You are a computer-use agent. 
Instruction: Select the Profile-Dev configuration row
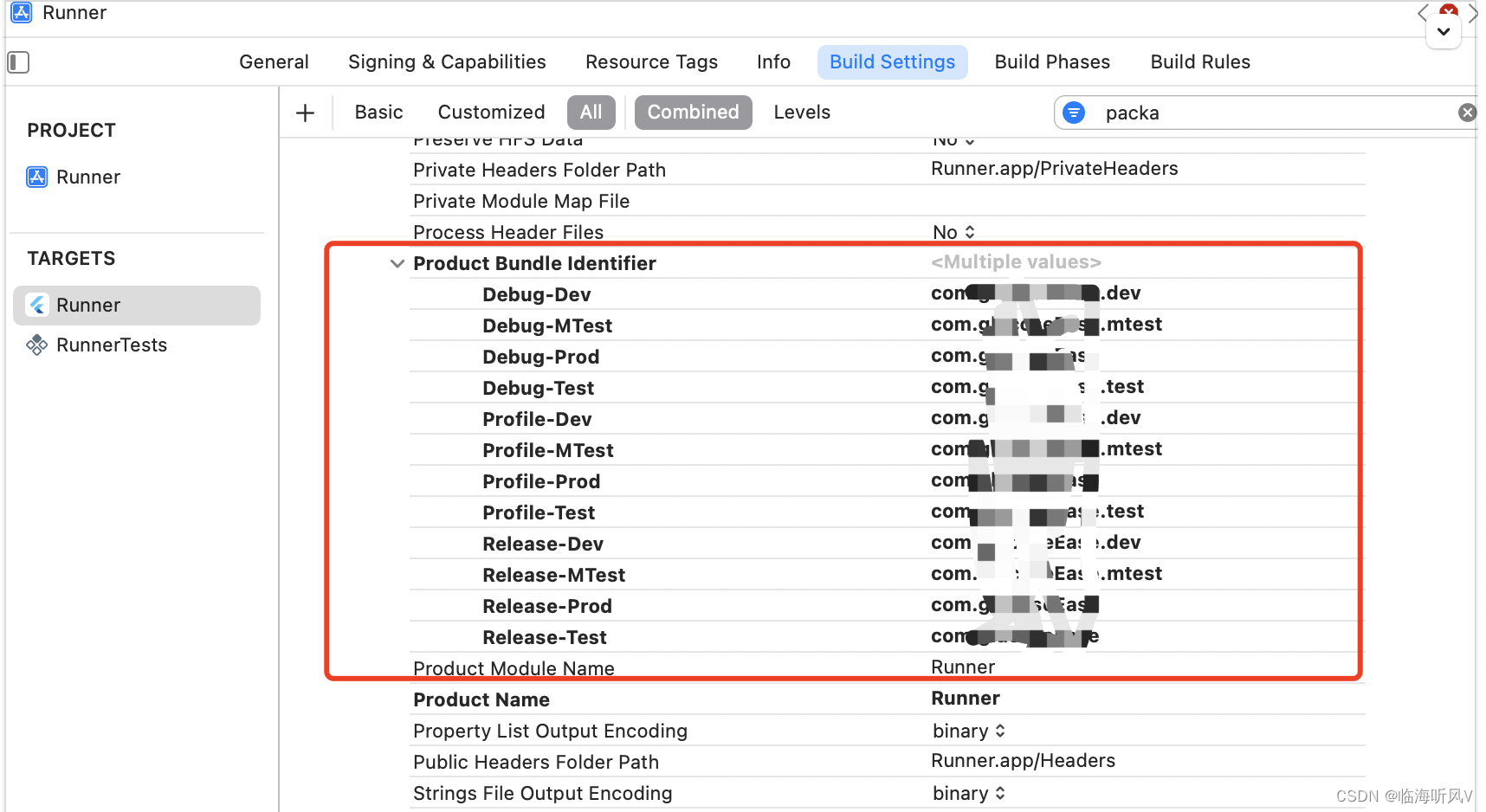[x=887, y=419]
